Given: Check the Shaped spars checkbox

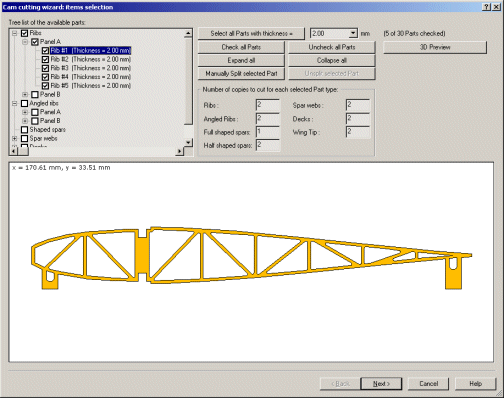Looking at the screenshot, I should (24, 129).
